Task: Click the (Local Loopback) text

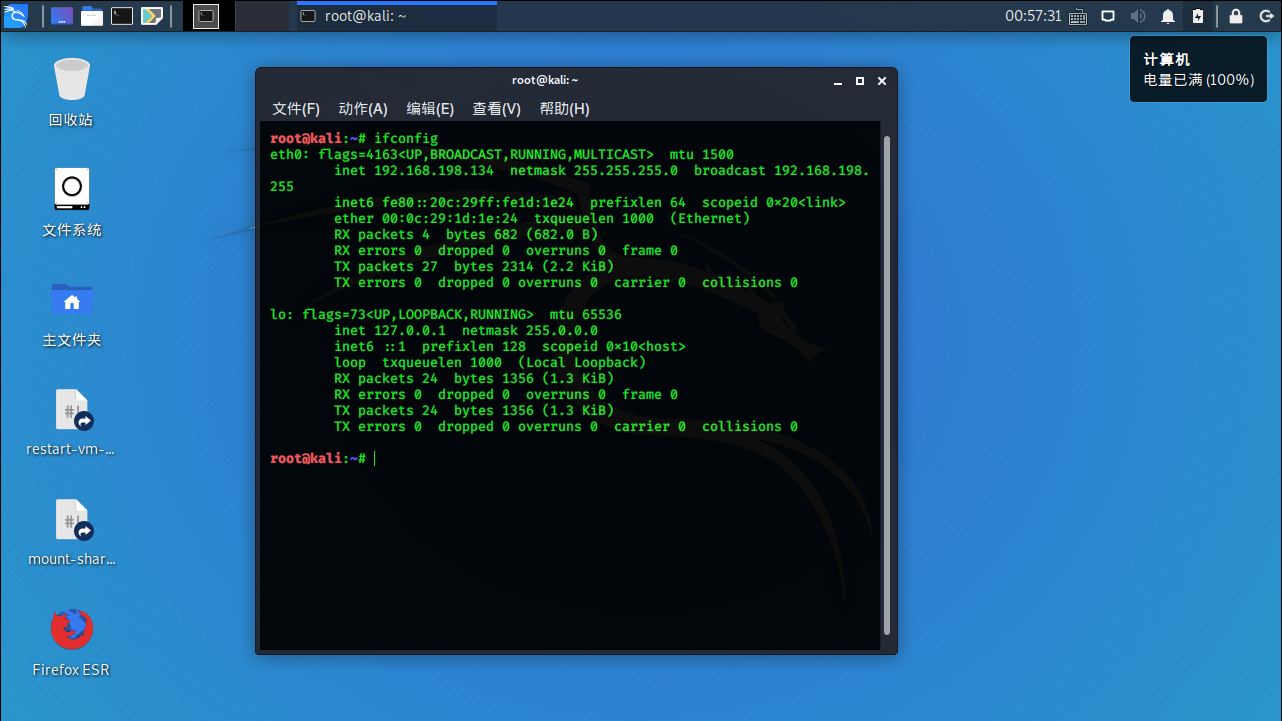Action: tap(582, 362)
